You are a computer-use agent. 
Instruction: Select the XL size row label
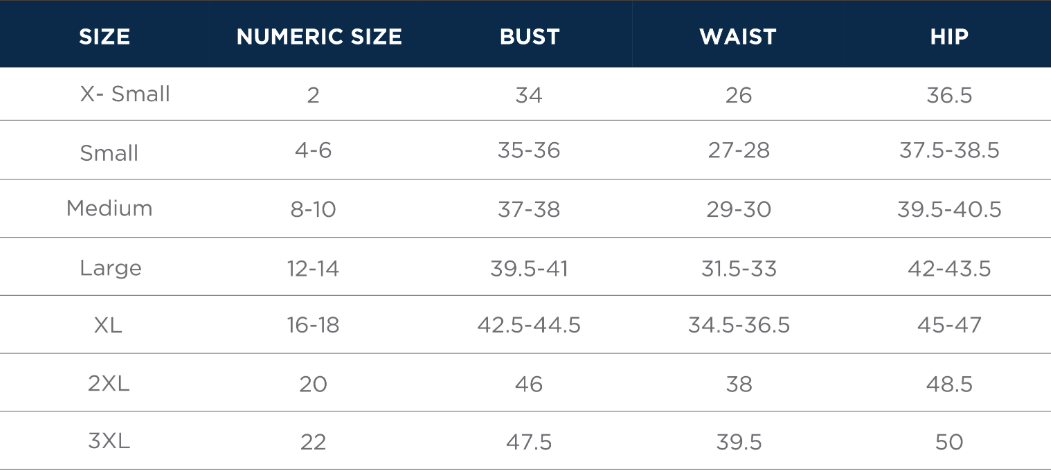(108, 326)
